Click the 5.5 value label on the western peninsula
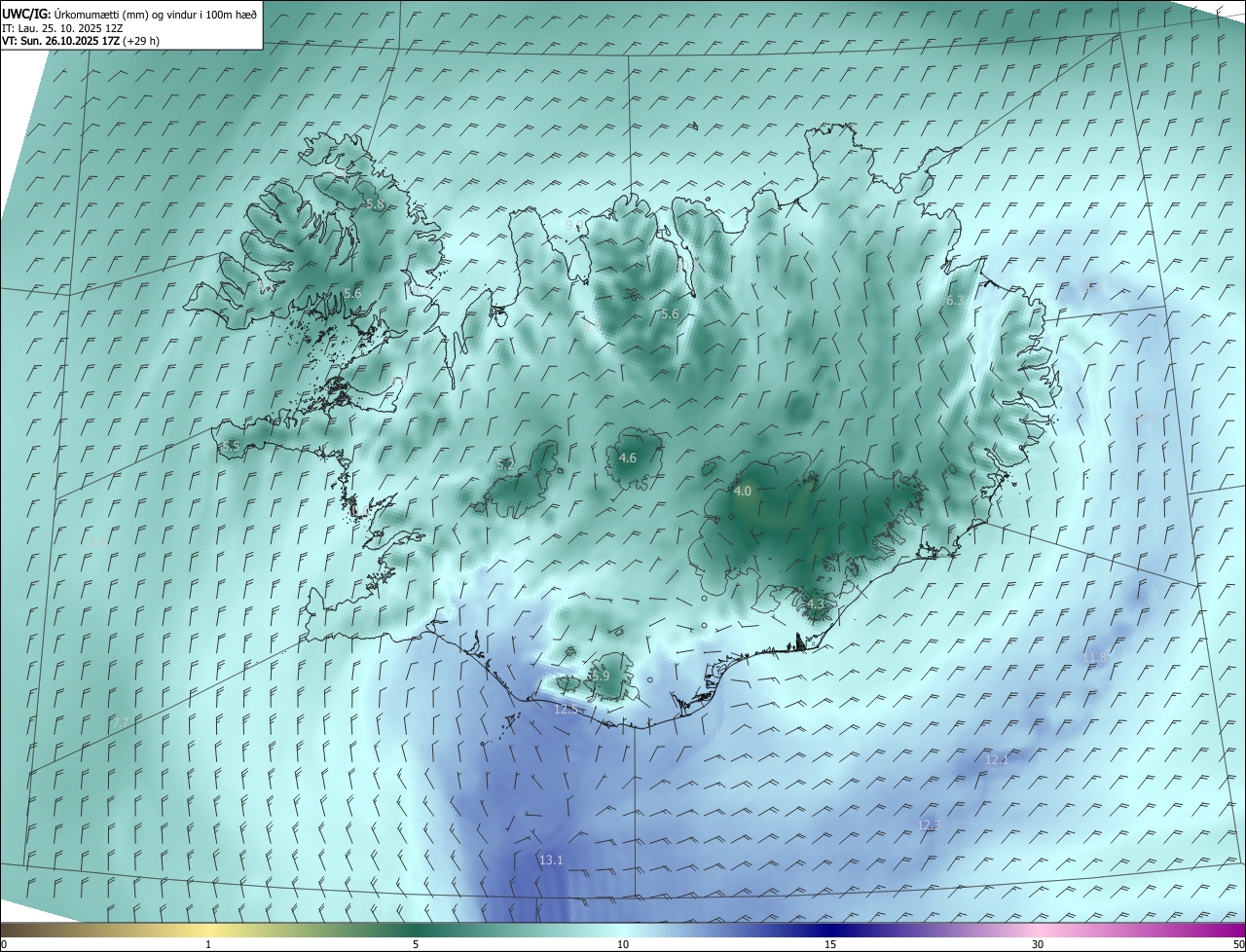Image resolution: width=1246 pixels, height=952 pixels. point(231,446)
